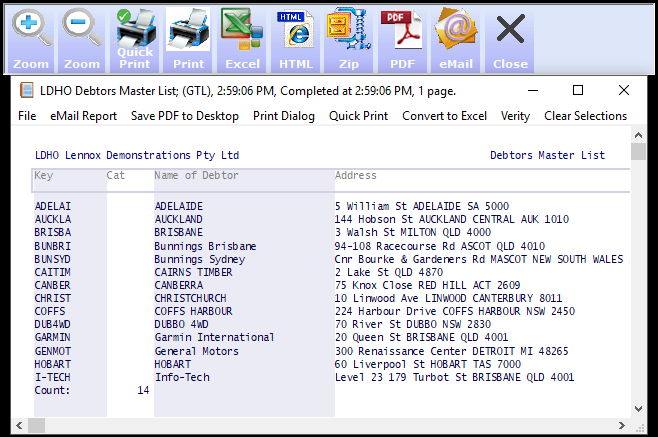This screenshot has height=437, width=658.
Task: Click the Print toolbar icon
Action: point(188,37)
